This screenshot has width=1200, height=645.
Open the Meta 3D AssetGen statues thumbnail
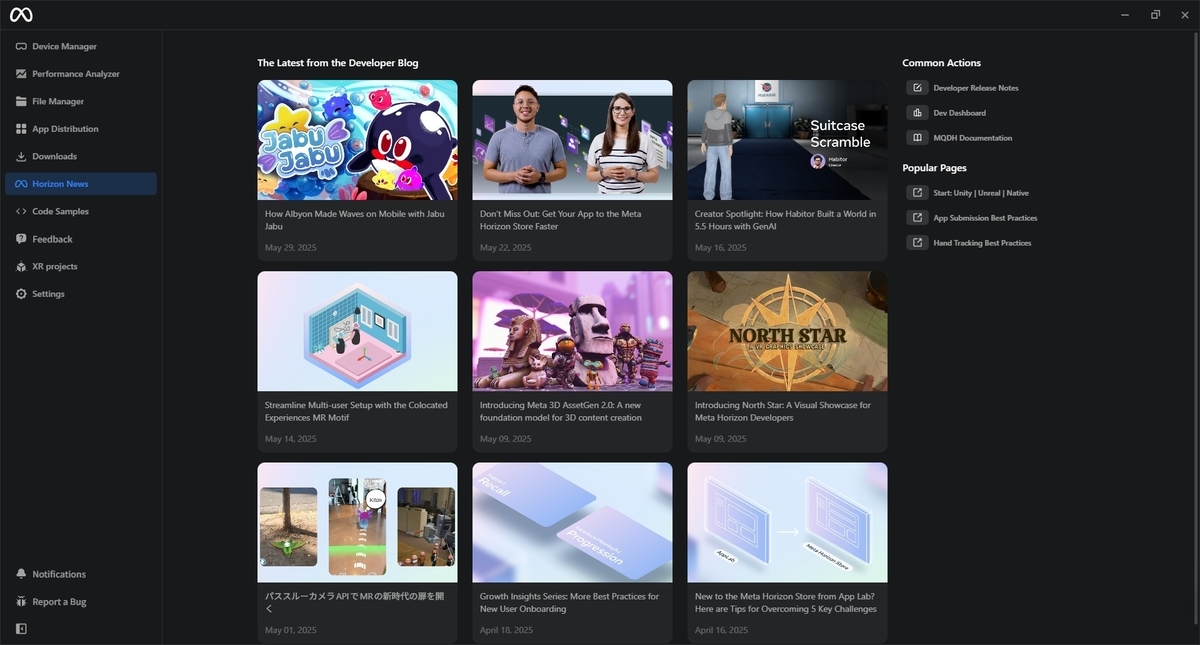[x=572, y=331]
